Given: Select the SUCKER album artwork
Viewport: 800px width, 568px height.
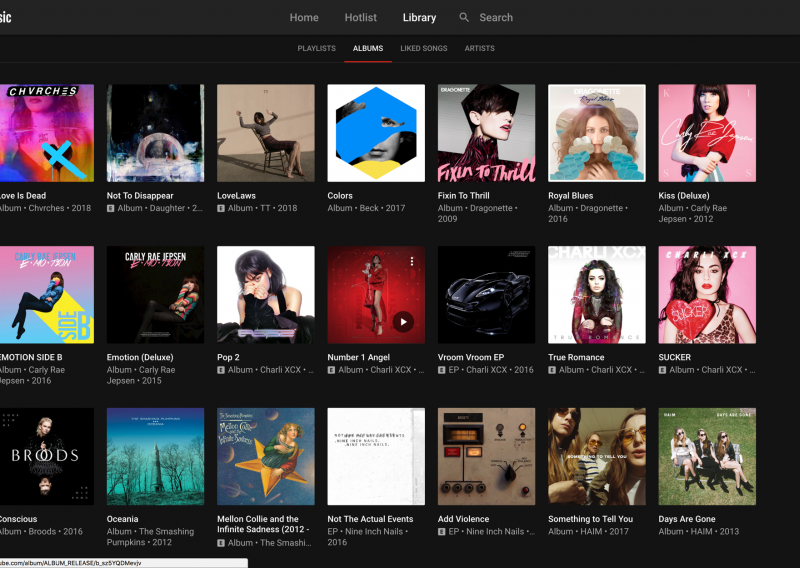Looking at the screenshot, I should click(x=707, y=294).
